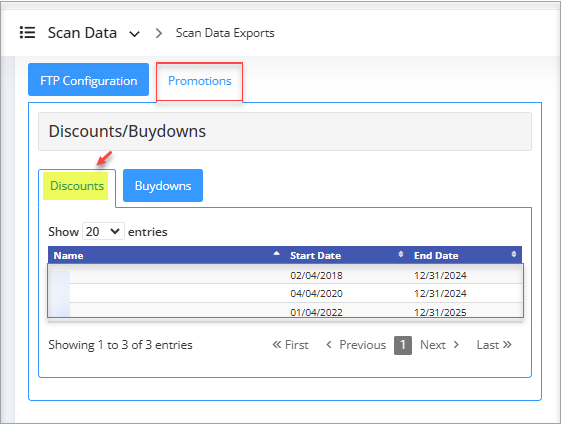This screenshot has height=424, width=561.
Task: Expand the Scan Data dropdown chevron
Action: pos(135,34)
